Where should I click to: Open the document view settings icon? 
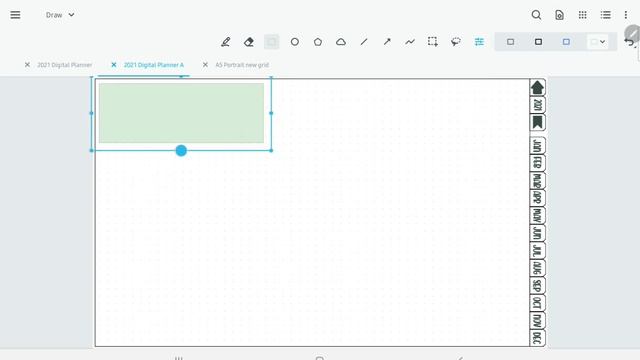[560, 15]
